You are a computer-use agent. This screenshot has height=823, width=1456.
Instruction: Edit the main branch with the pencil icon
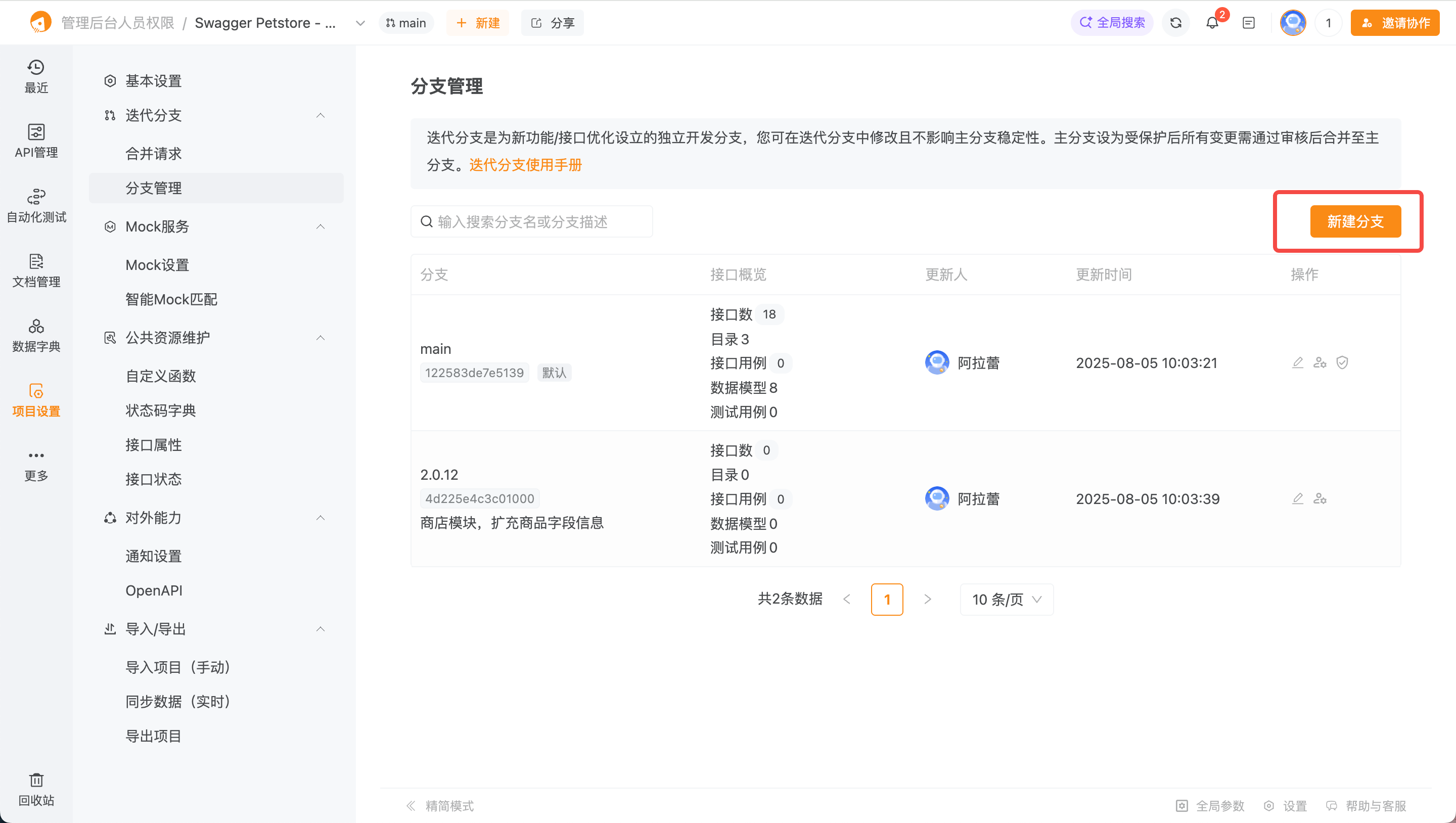[1298, 362]
